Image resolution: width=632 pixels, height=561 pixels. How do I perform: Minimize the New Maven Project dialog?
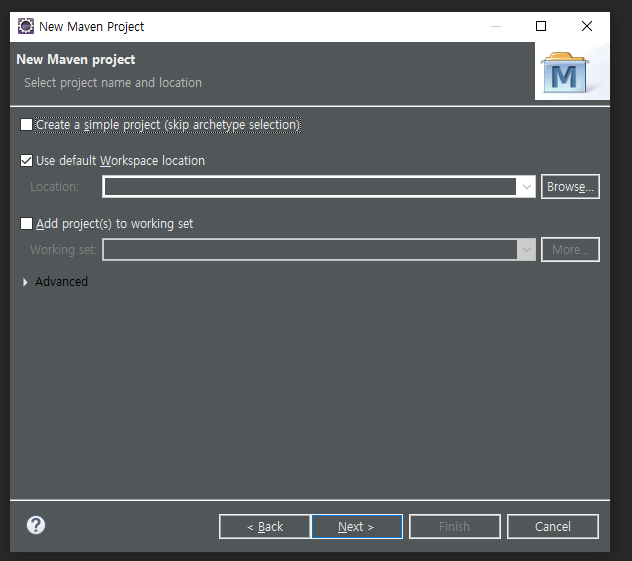(496, 26)
